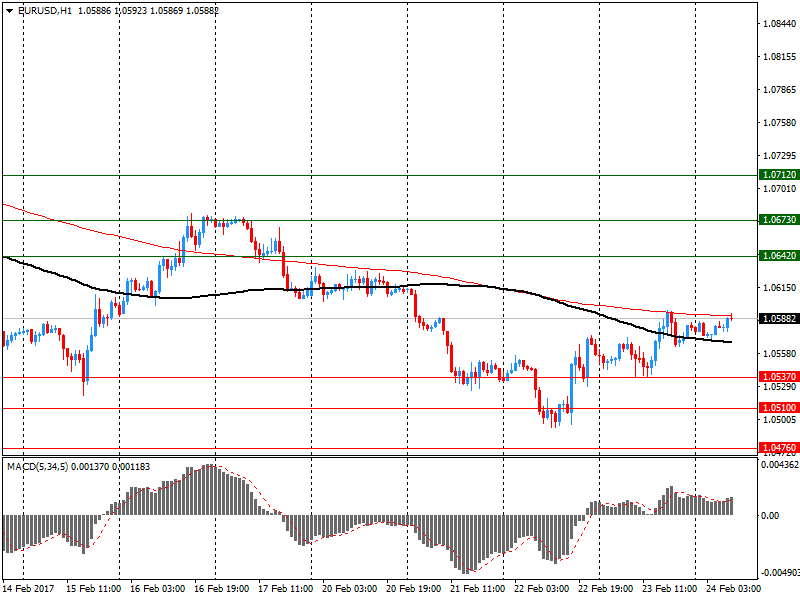The width and height of the screenshot is (800, 600).
Task: Click the 1.07865 price scale value
Action: pyautogui.click(x=780, y=90)
